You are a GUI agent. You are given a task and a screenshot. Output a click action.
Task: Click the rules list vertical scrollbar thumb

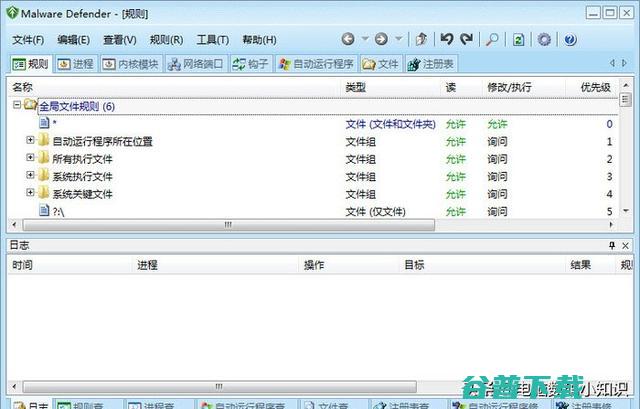coord(626,100)
